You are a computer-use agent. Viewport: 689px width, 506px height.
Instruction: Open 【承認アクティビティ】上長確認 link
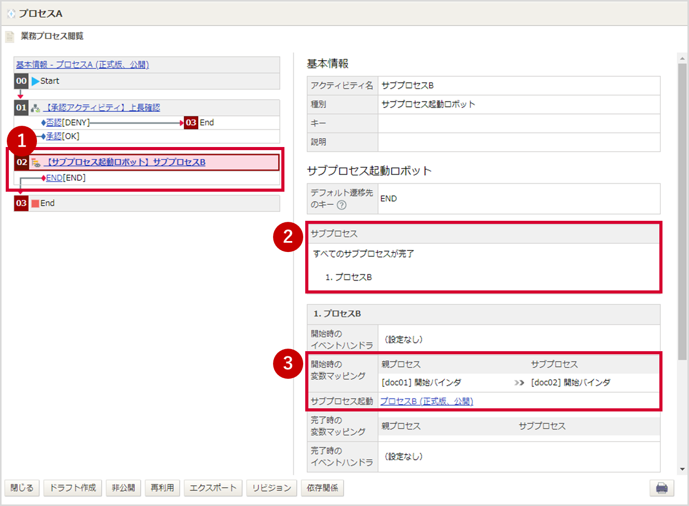pyautogui.click(x=102, y=108)
